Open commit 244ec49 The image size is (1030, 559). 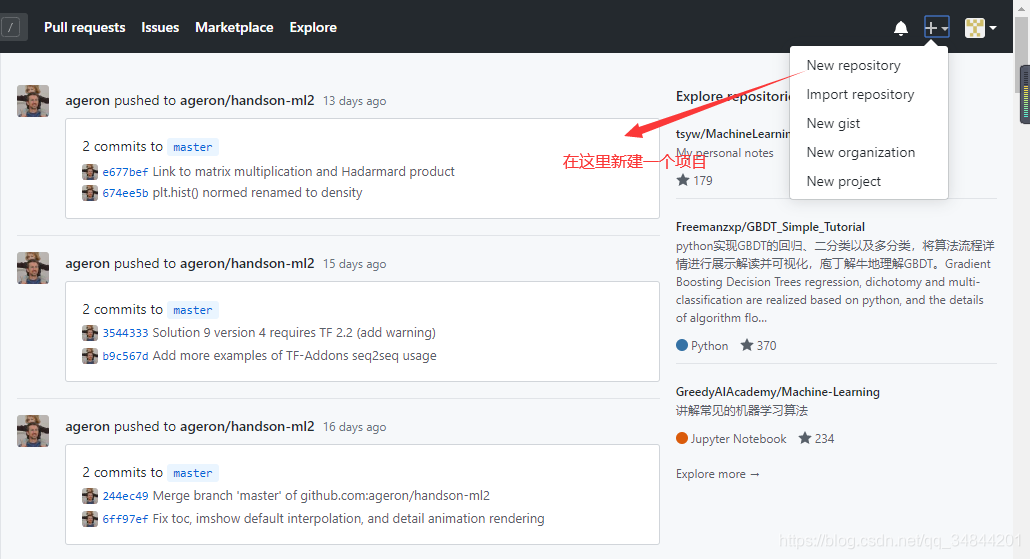pos(125,496)
